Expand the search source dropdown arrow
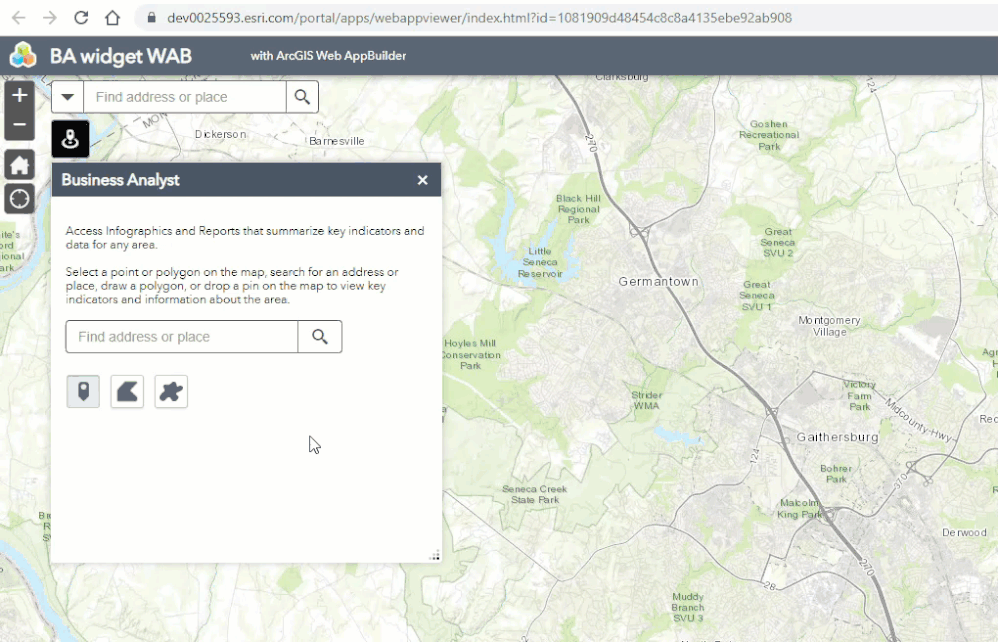Image resolution: width=998 pixels, height=642 pixels. pos(67,97)
